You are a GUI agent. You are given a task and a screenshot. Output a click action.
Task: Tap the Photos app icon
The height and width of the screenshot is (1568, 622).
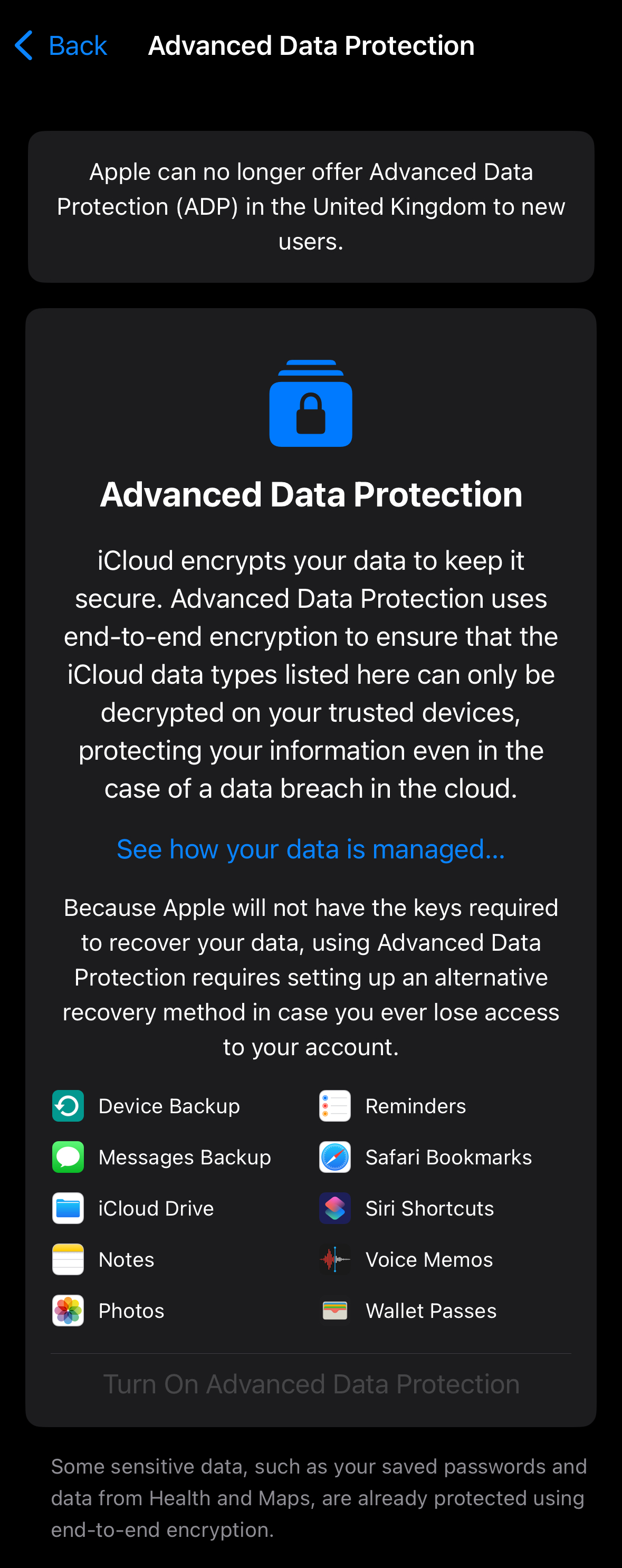coord(68,1310)
